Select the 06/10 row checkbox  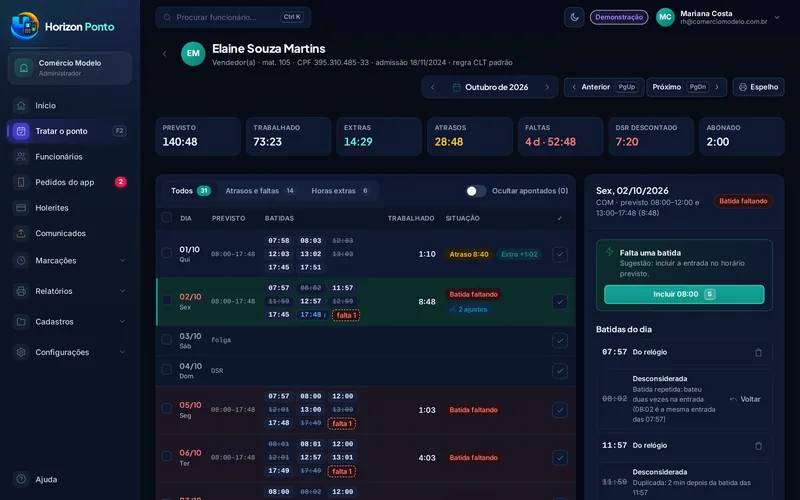click(166, 456)
